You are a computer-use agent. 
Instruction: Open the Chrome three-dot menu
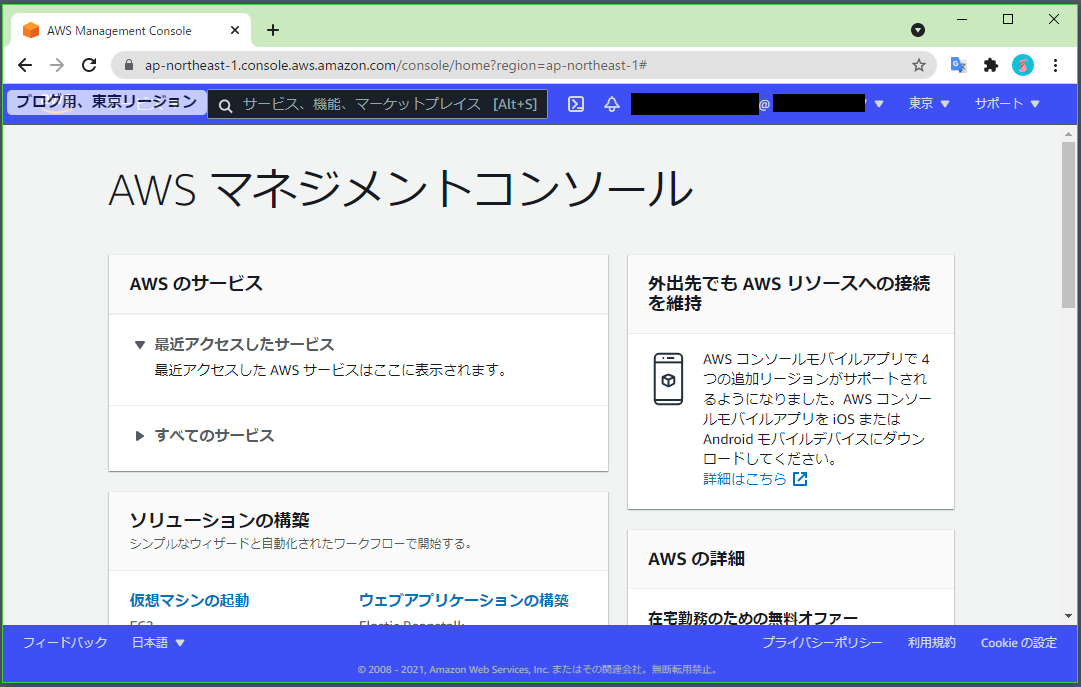coord(1056,64)
